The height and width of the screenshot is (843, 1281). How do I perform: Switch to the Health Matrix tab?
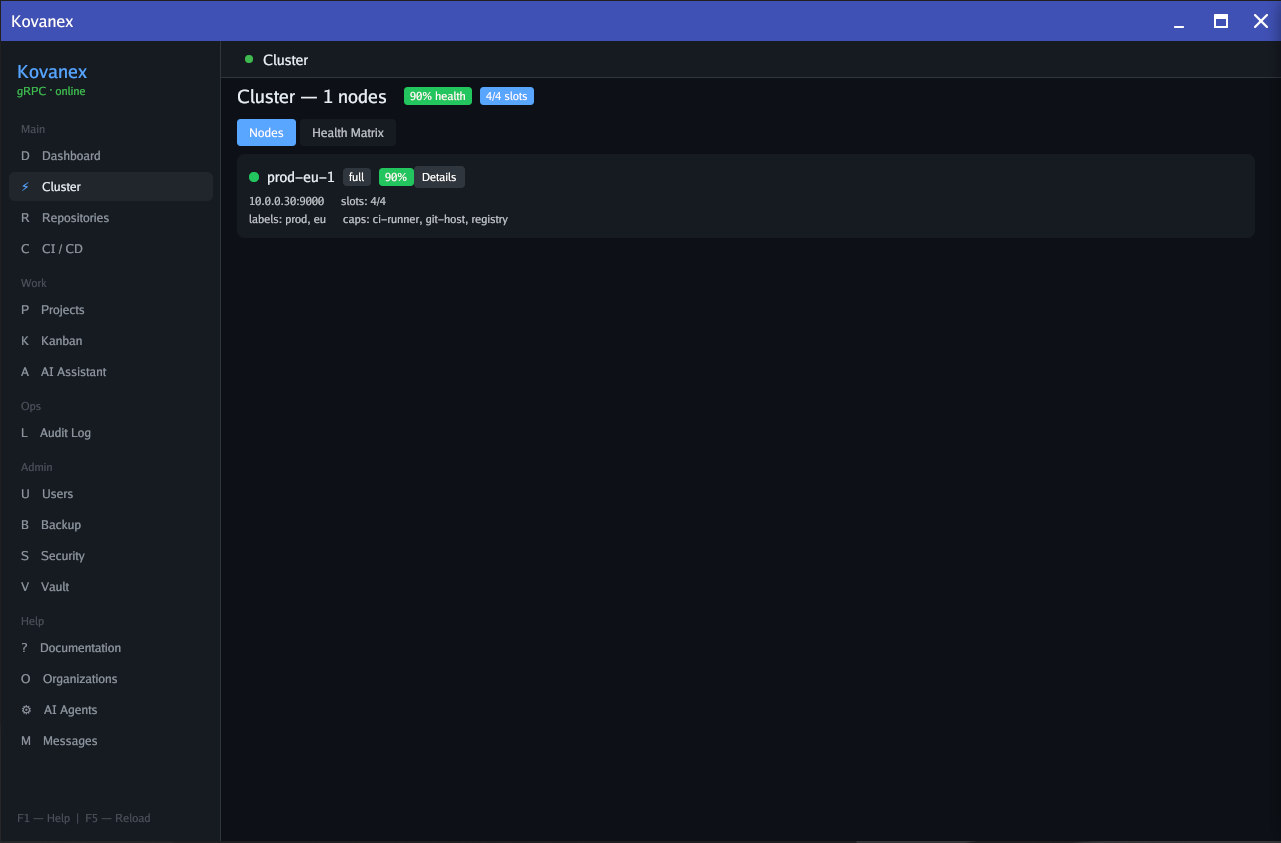click(347, 132)
